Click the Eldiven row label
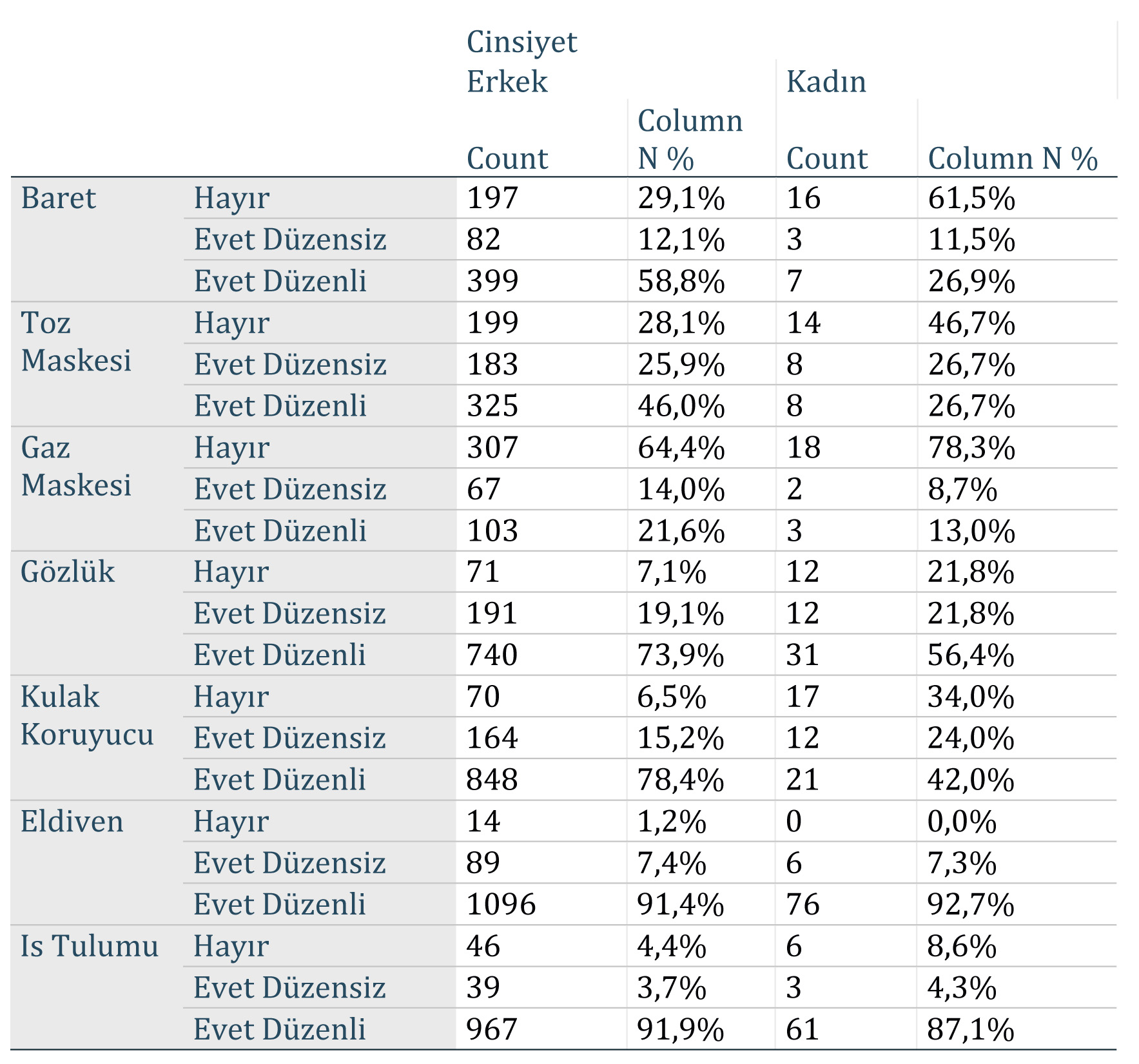The image size is (1139, 1064). coord(72,822)
